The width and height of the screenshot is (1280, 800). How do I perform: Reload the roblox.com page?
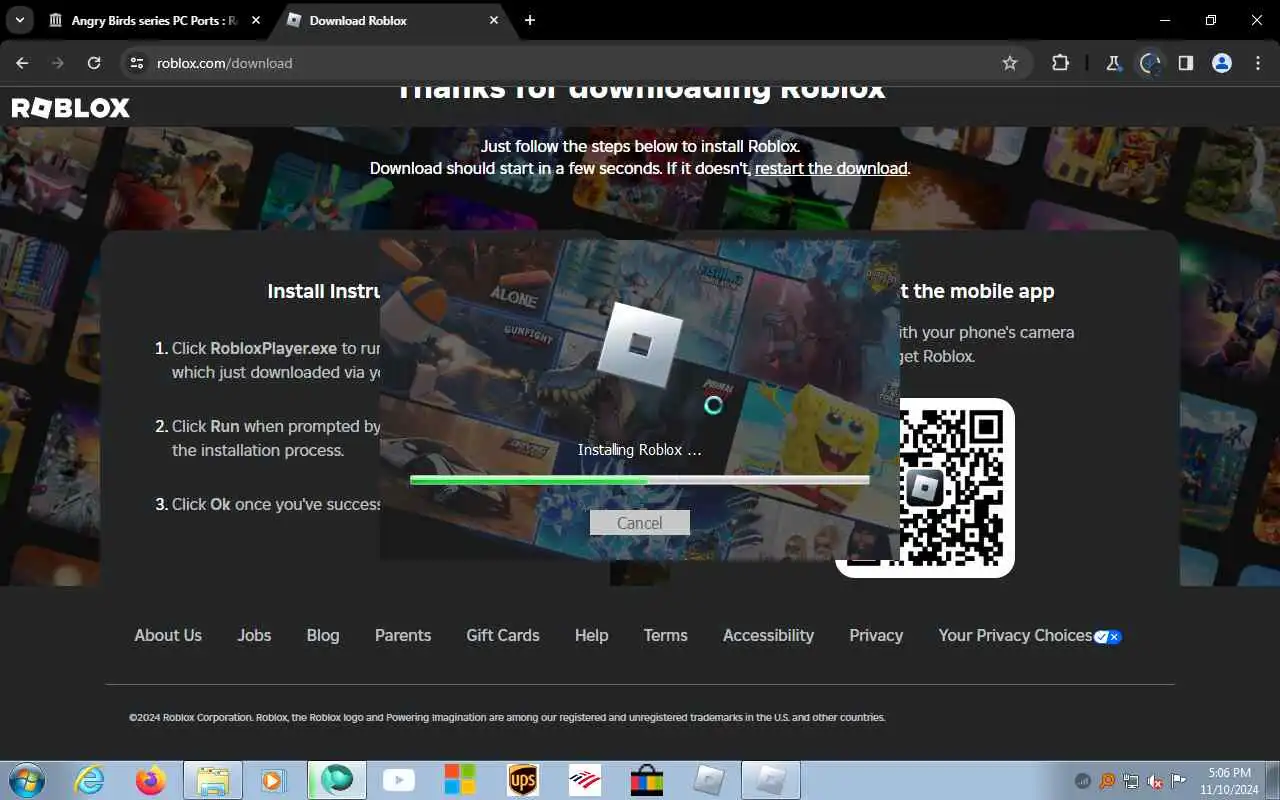pyautogui.click(x=94, y=63)
